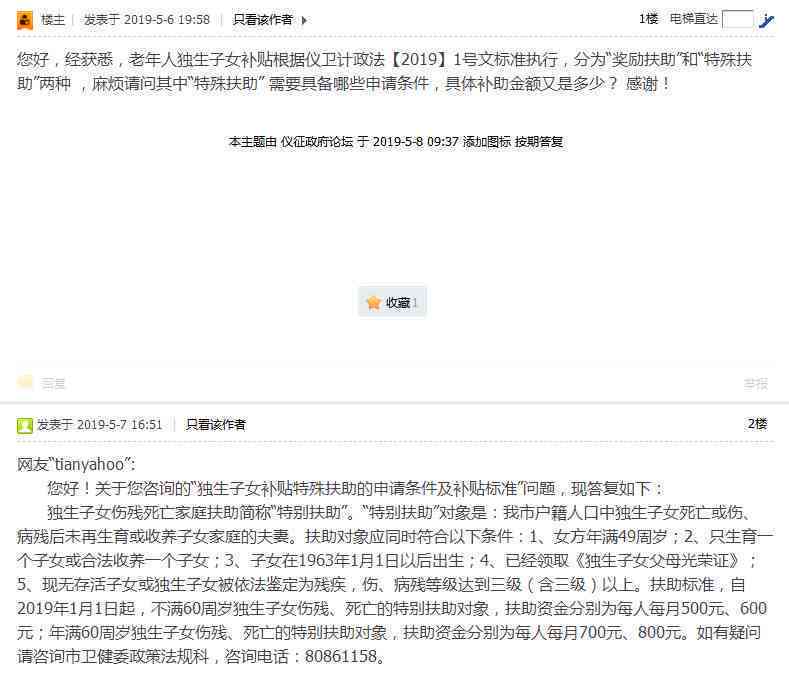Filter first post with 只看该作者
The width and height of the screenshot is (789, 675).
262,20
